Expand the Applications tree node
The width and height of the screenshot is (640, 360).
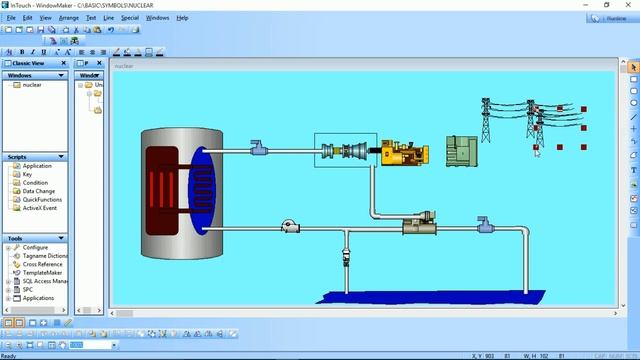pos(8,298)
